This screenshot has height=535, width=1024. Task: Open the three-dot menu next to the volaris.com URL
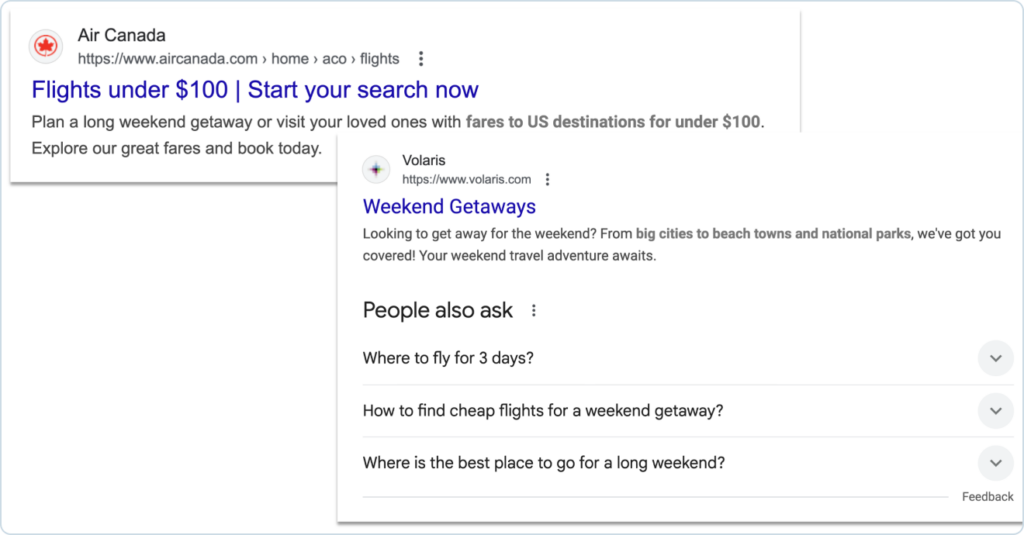547,180
